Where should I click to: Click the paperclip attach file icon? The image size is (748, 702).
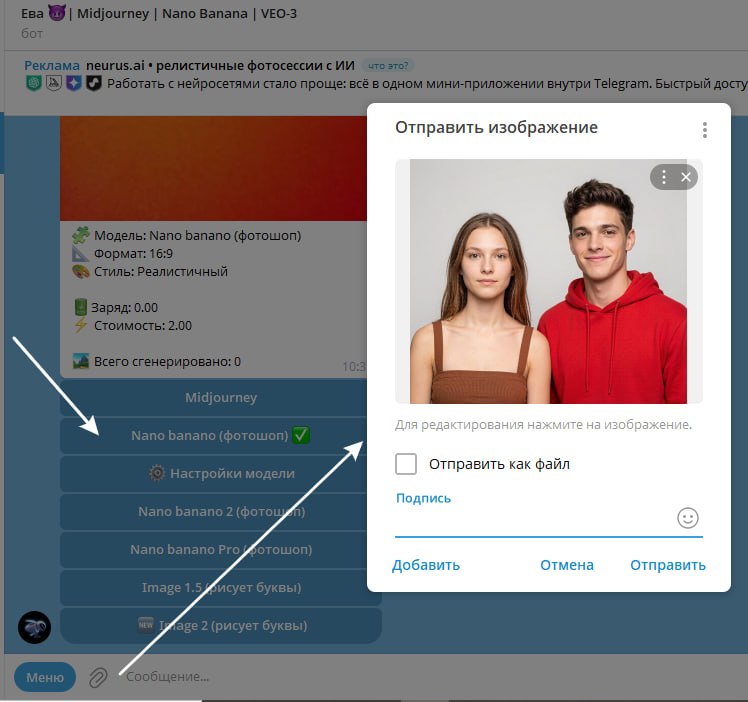pos(98,677)
